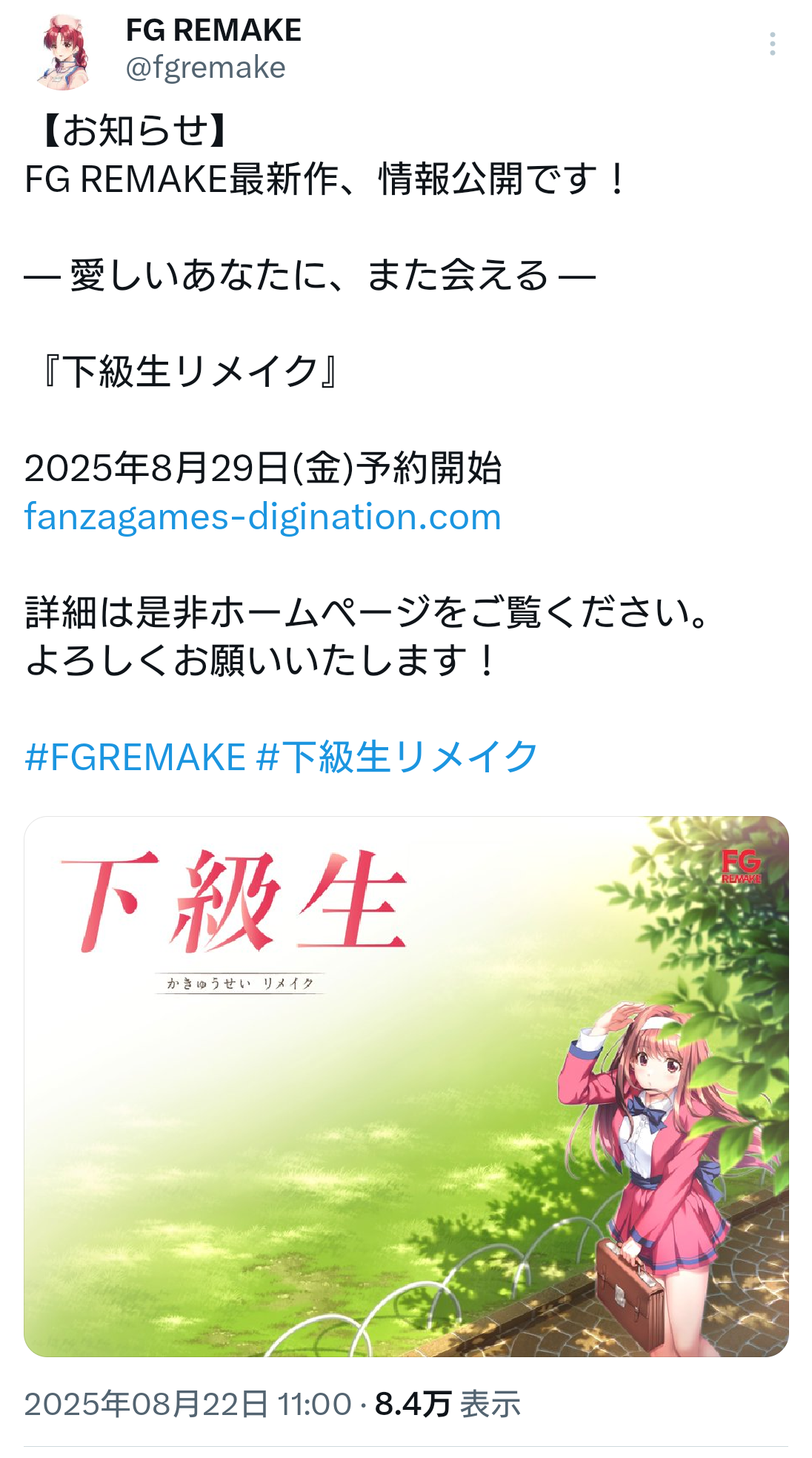The image size is (812, 1458).
Task: Tap the 『下級生リメイク』 title line
Action: point(190,371)
